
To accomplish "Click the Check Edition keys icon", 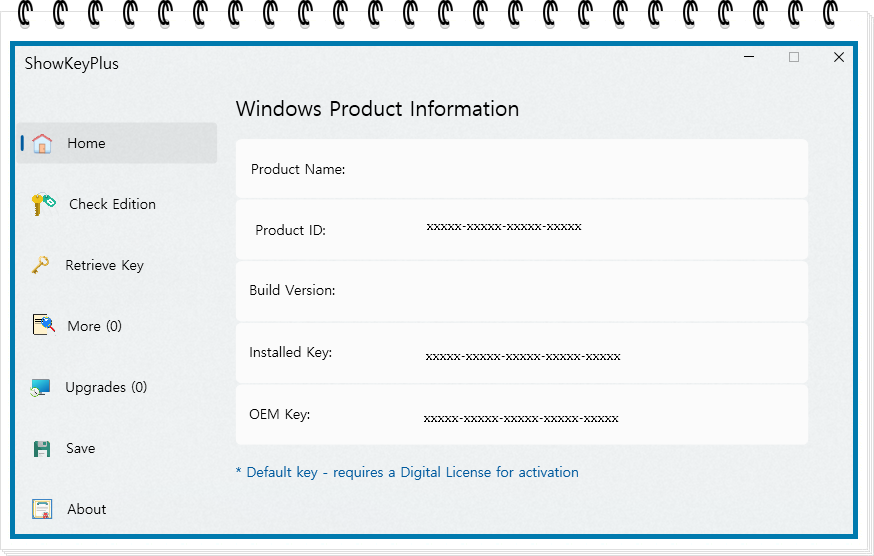I will tap(43, 204).
